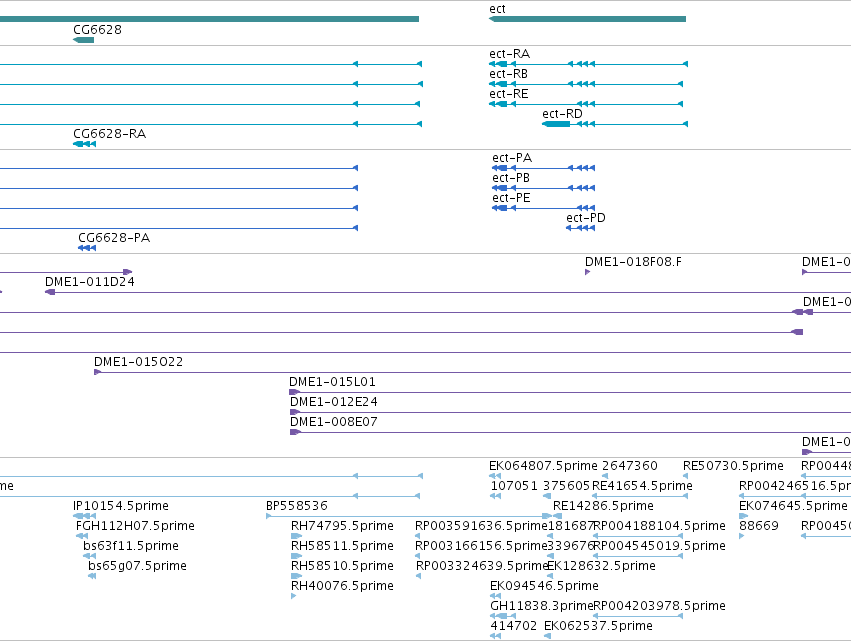Click the RP004188104.5prime EST label
Image resolution: width=851 pixels, height=641 pixels.
tap(659, 526)
